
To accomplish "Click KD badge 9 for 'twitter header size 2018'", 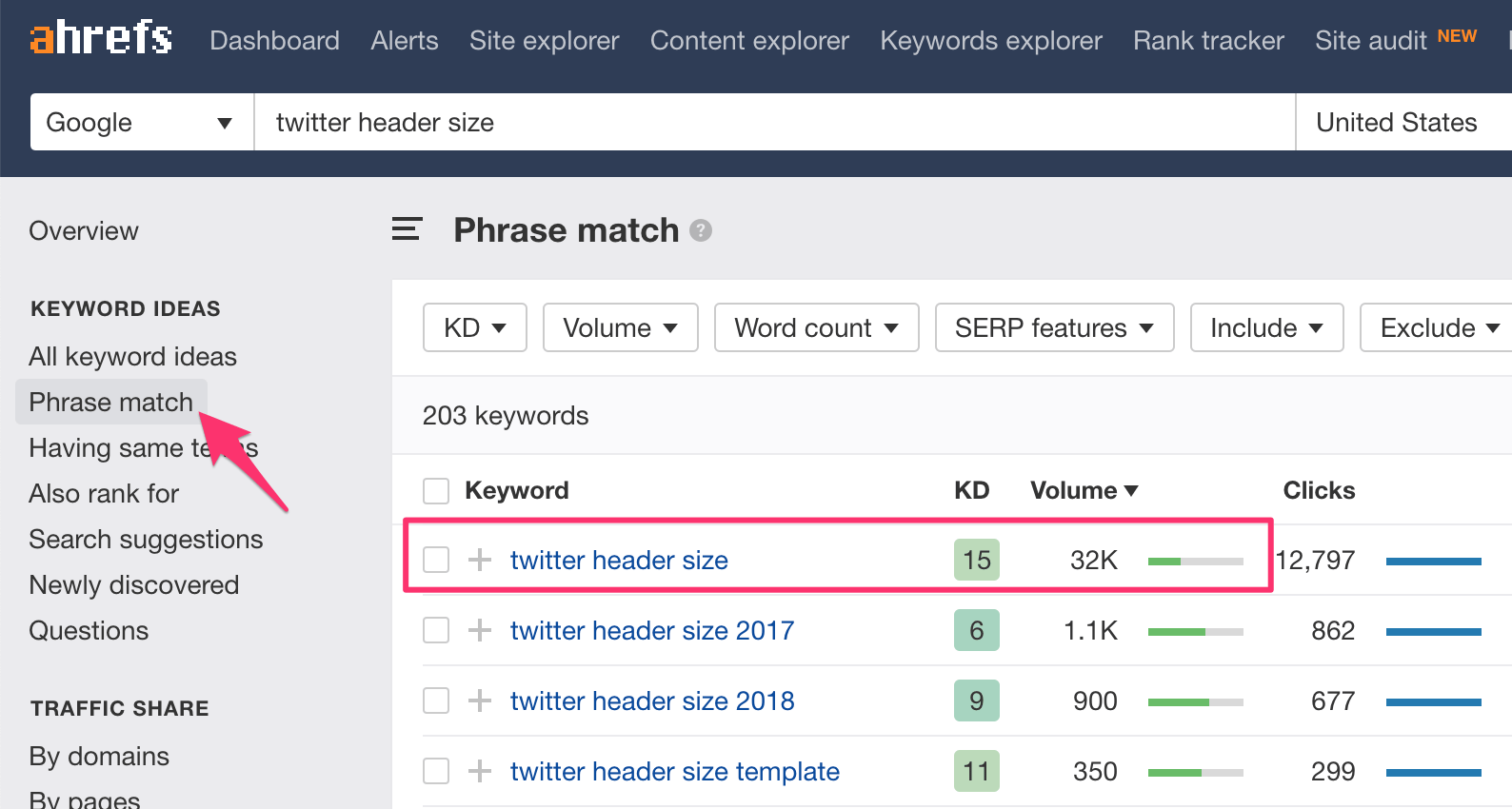I will pos(977,700).
